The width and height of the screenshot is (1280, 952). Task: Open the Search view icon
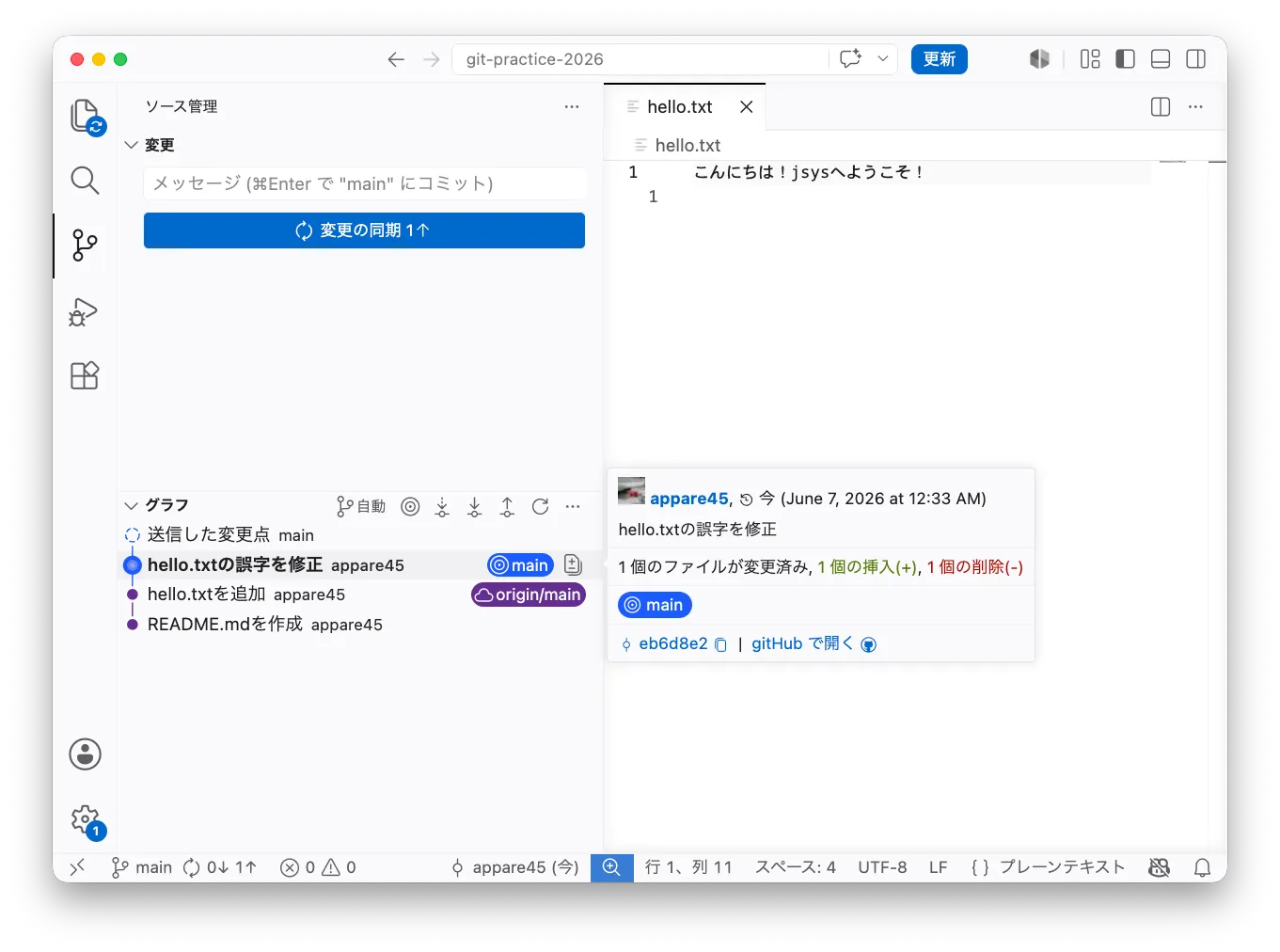pos(85,180)
